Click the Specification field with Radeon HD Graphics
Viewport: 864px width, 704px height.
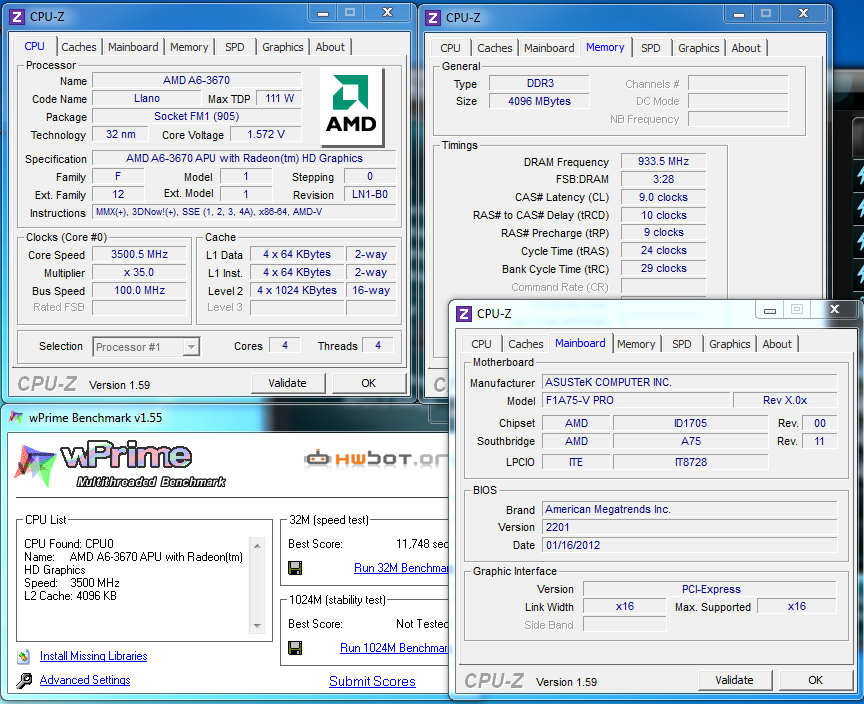[x=244, y=159]
